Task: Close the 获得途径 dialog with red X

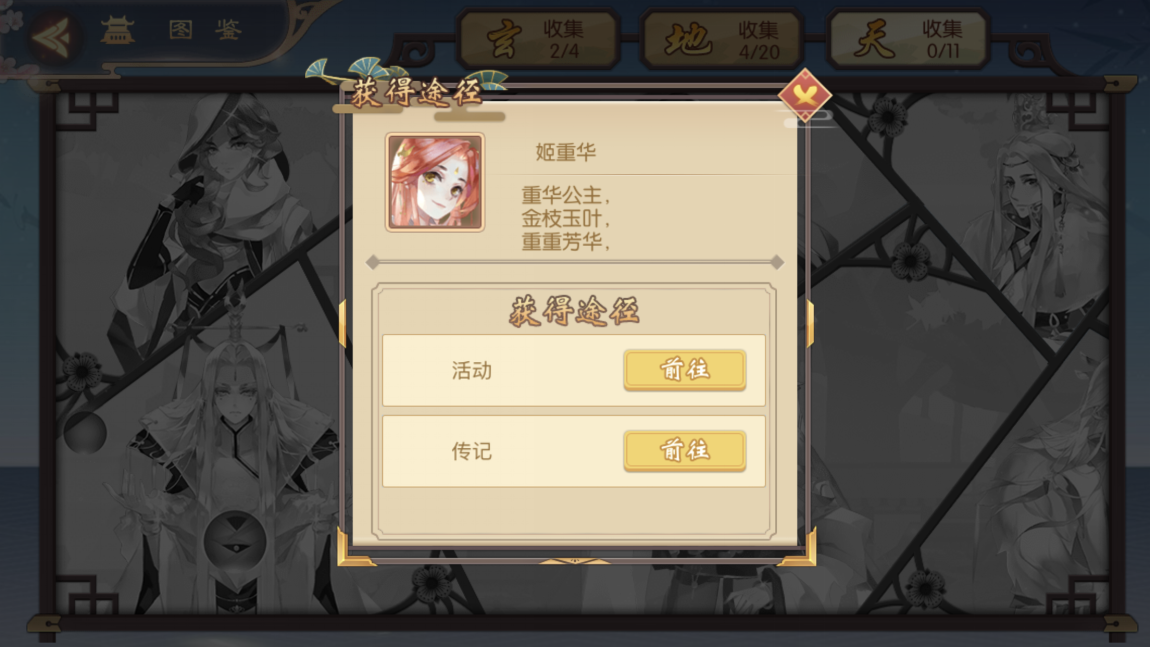Action: [805, 95]
